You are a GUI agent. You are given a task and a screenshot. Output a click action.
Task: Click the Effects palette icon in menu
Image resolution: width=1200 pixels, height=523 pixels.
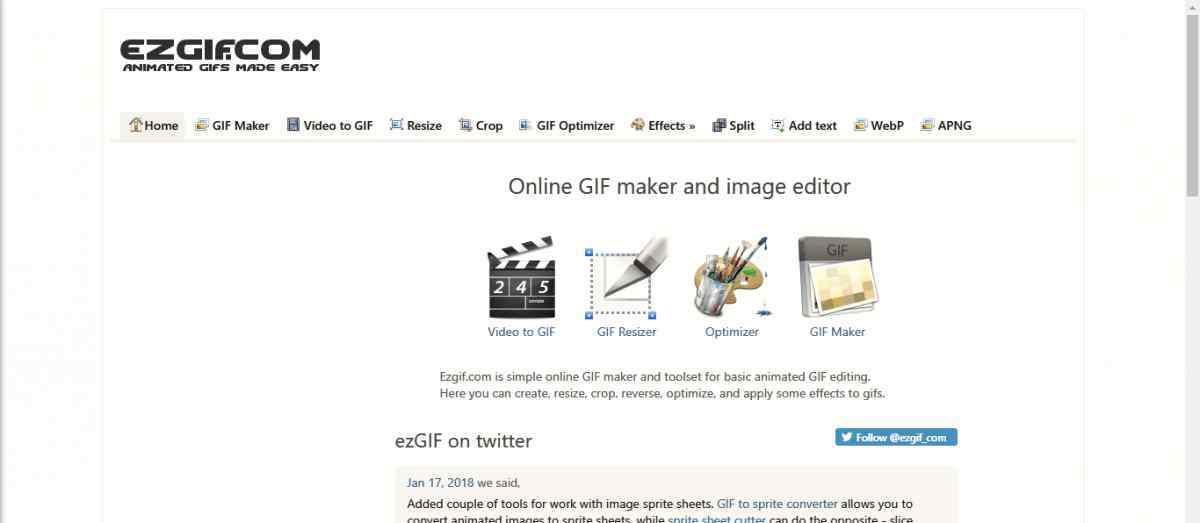pos(638,125)
